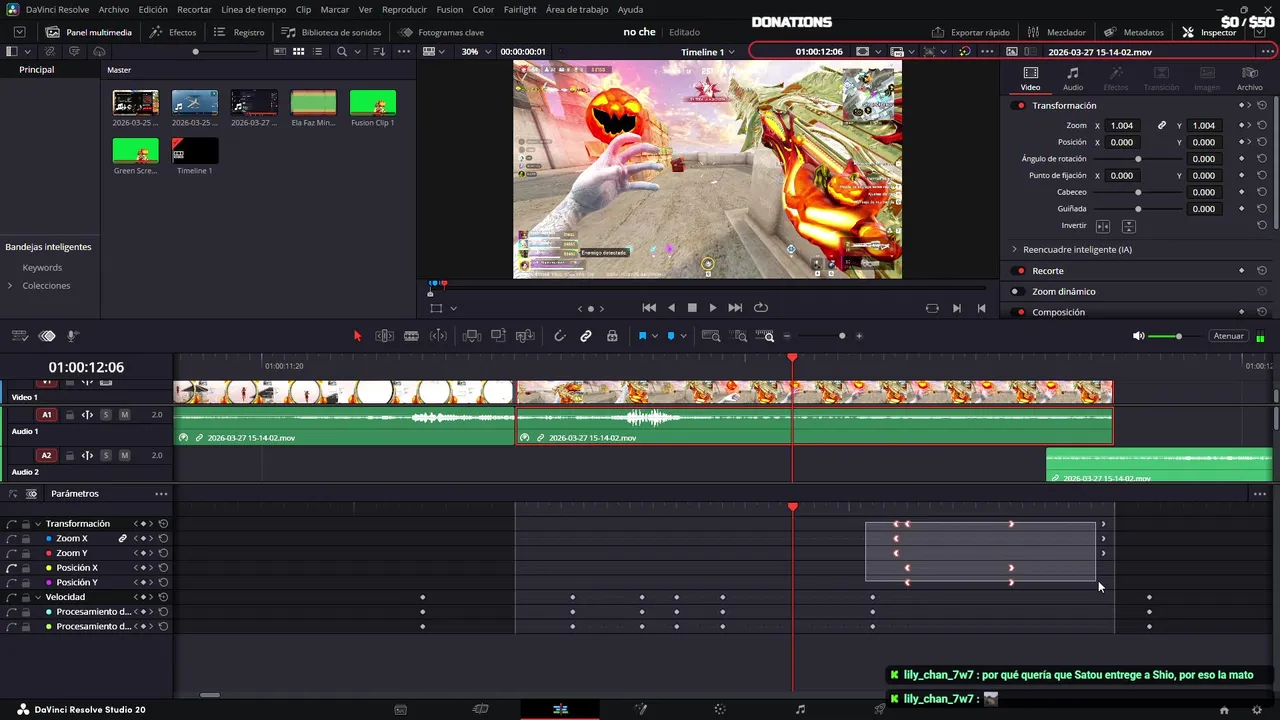
Task: Click the Play button in viewer
Action: coord(712,308)
